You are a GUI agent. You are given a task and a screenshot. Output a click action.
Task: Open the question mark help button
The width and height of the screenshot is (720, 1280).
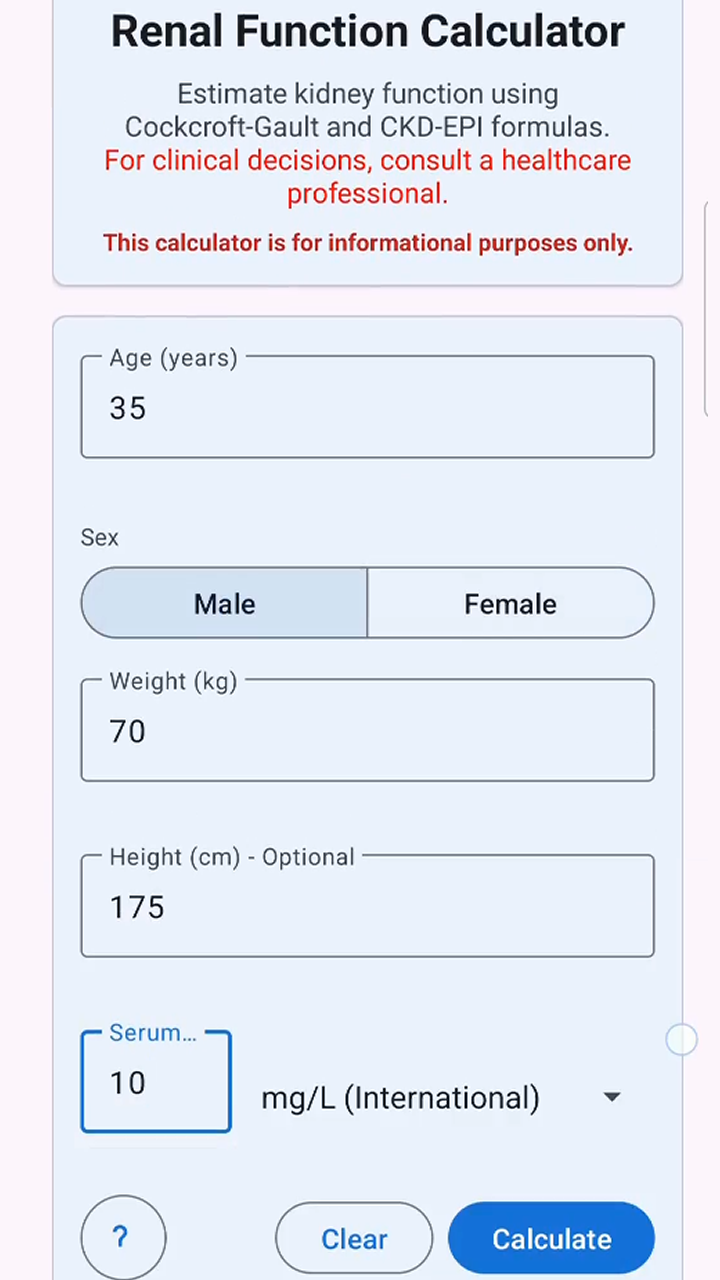tap(123, 1238)
